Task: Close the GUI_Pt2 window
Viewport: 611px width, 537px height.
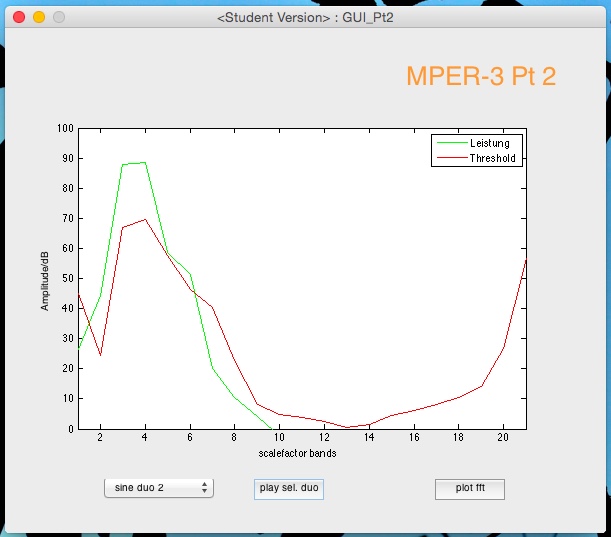Action: (x=19, y=17)
